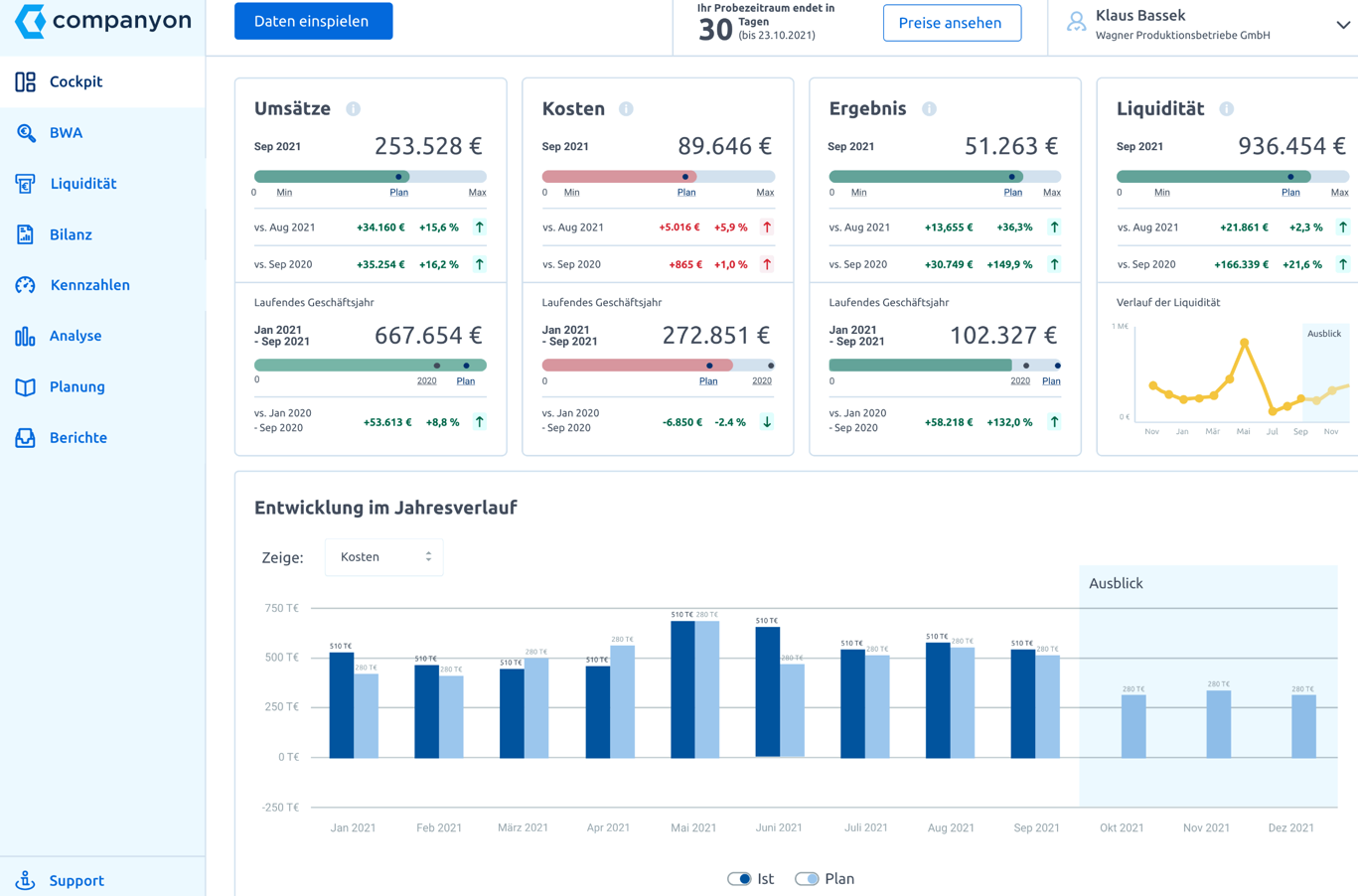Click the Daten einspielen button
Viewport: 1358px width, 896px height.
point(313,21)
